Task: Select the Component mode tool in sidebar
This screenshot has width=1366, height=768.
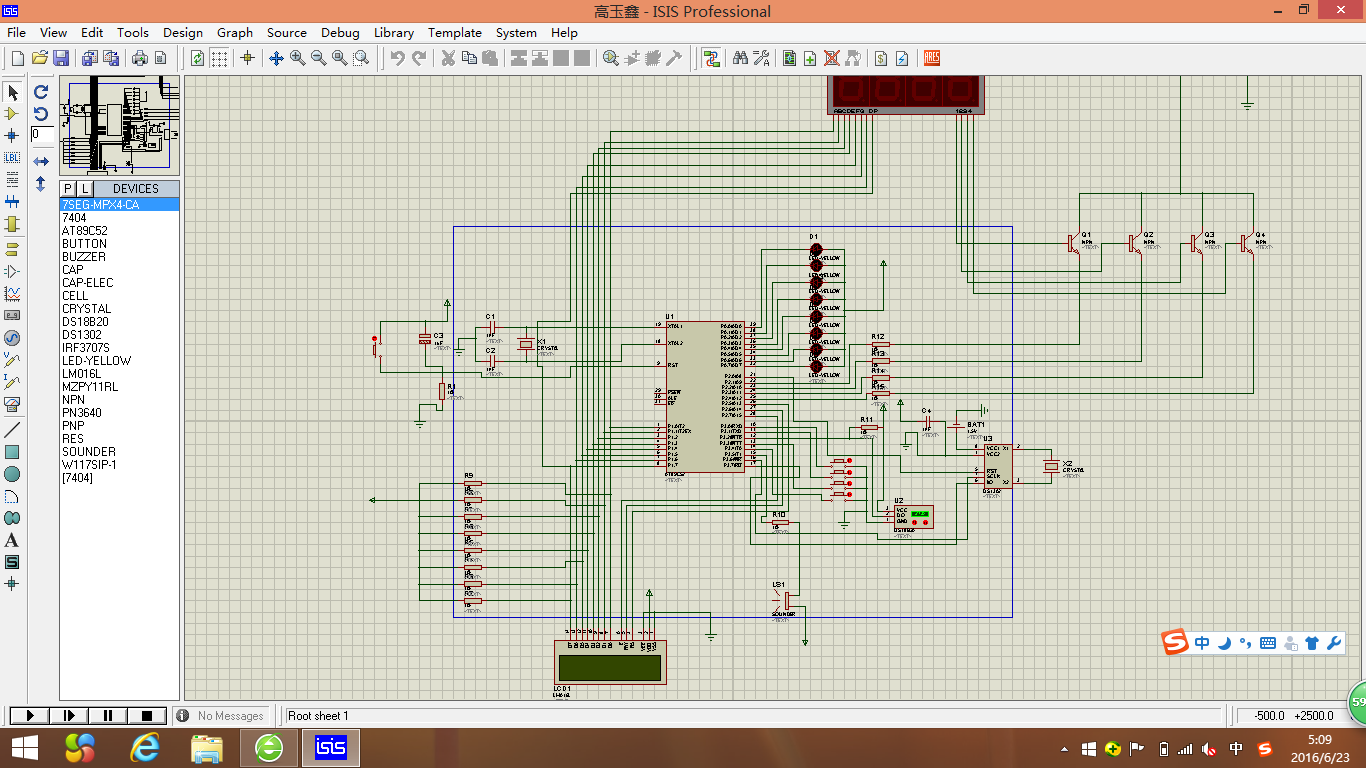Action: pyautogui.click(x=12, y=114)
